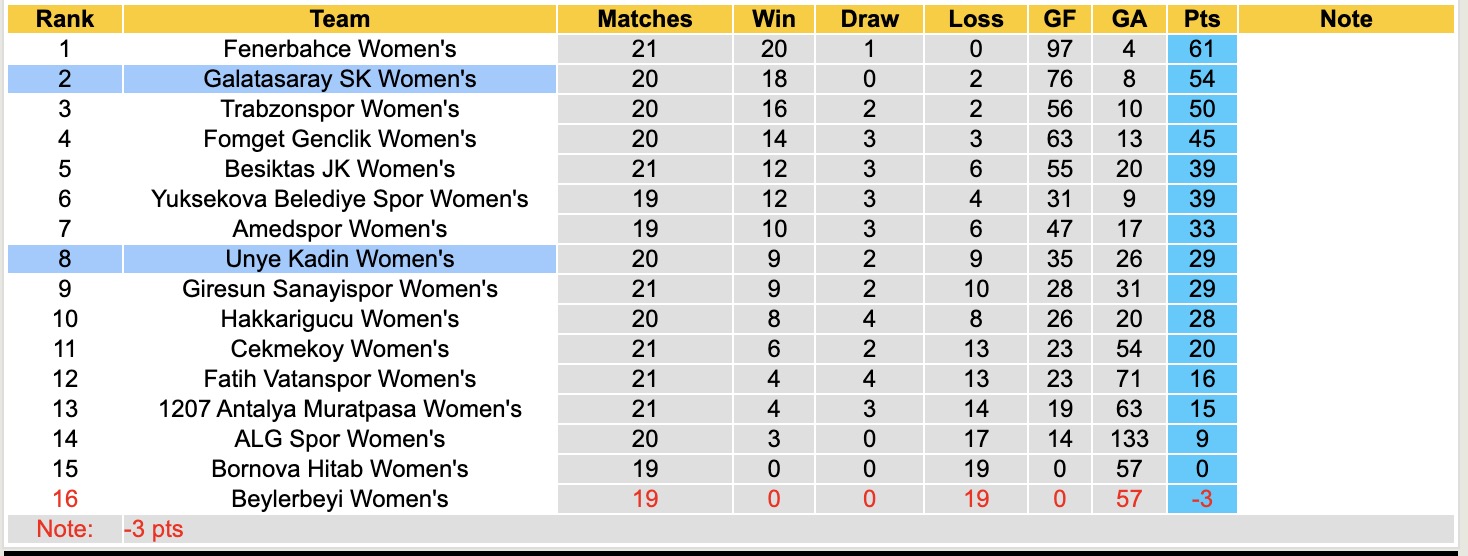Select Besiktas JK Women's team name
This screenshot has width=1468, height=556.
point(340,169)
